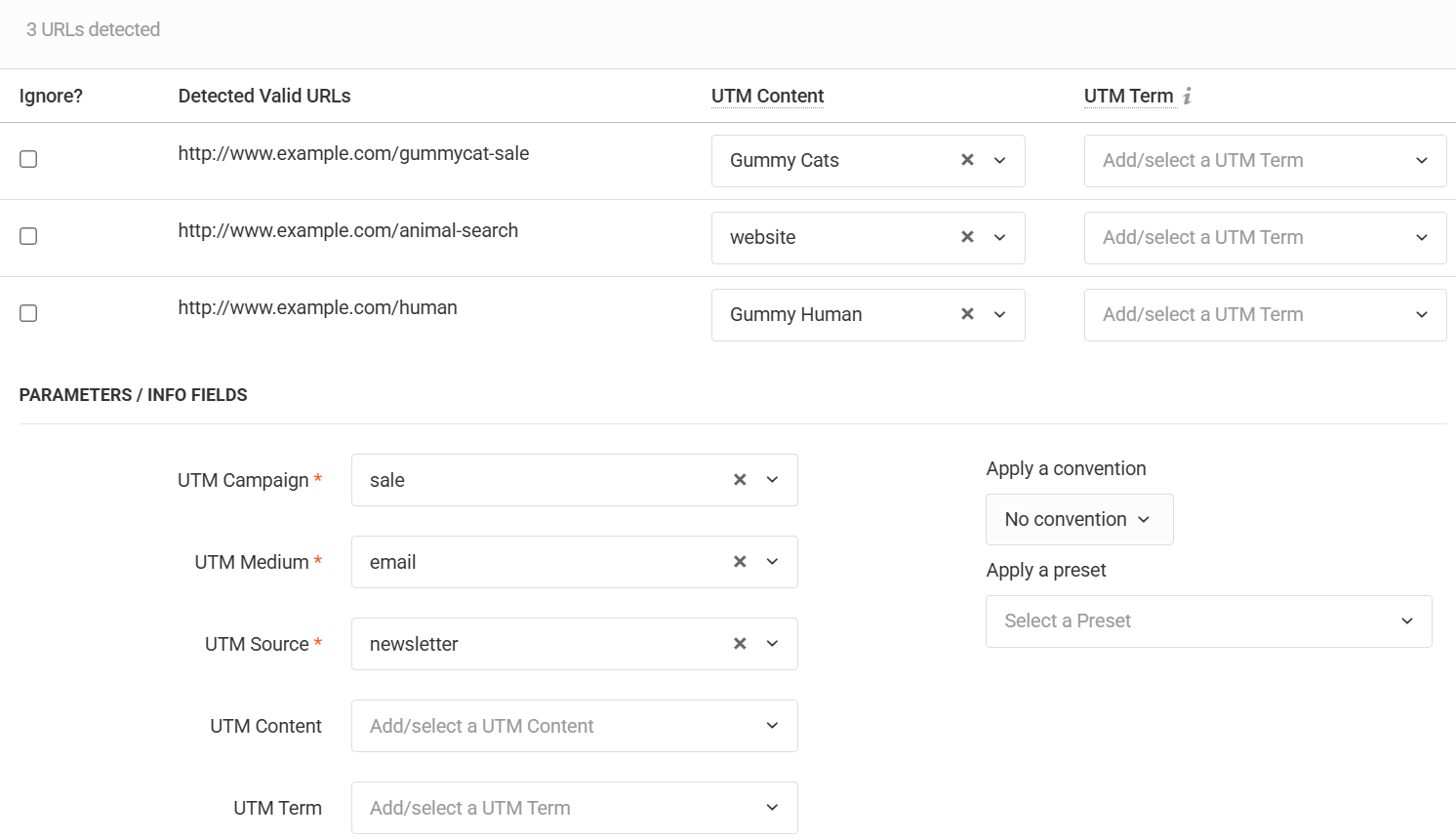Click the animal-search URL text
The width and height of the screenshot is (1456, 840).
click(347, 230)
